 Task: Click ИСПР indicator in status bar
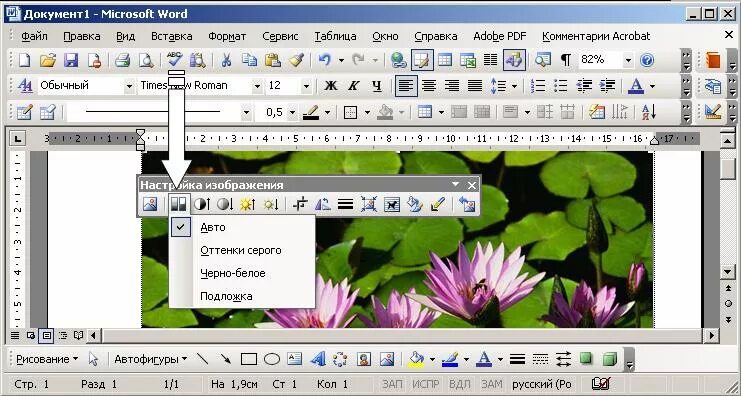(425, 384)
